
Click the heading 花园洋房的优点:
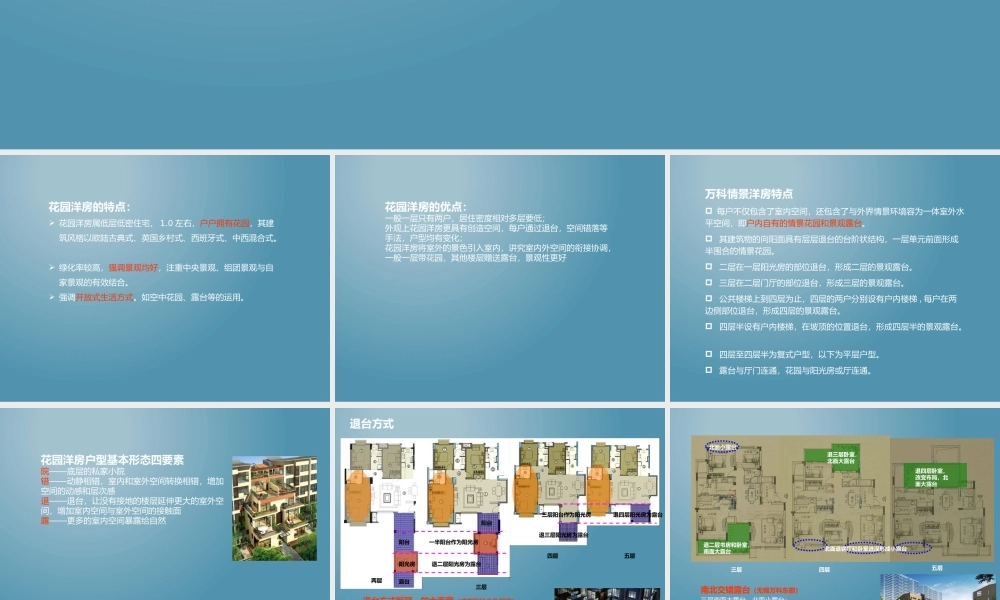425,207
